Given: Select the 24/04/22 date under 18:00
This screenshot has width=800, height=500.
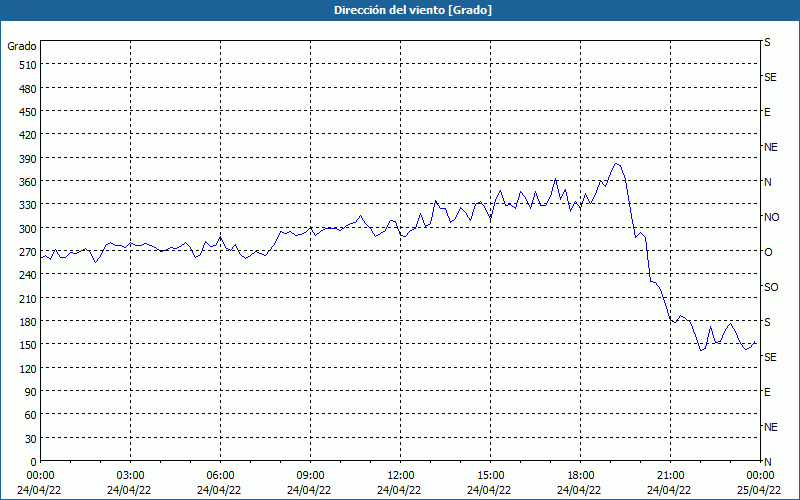Looking at the screenshot, I should pyautogui.click(x=579, y=490).
